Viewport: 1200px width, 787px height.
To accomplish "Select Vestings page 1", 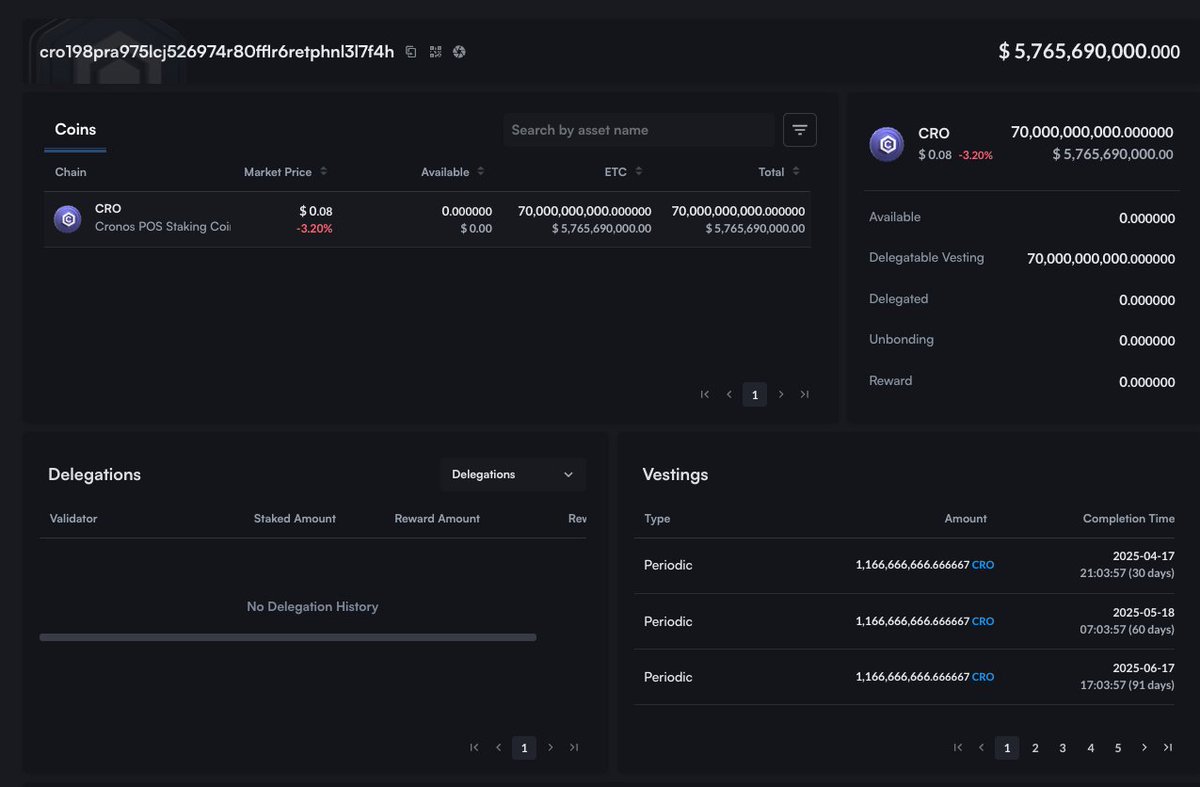I will click(x=1007, y=748).
